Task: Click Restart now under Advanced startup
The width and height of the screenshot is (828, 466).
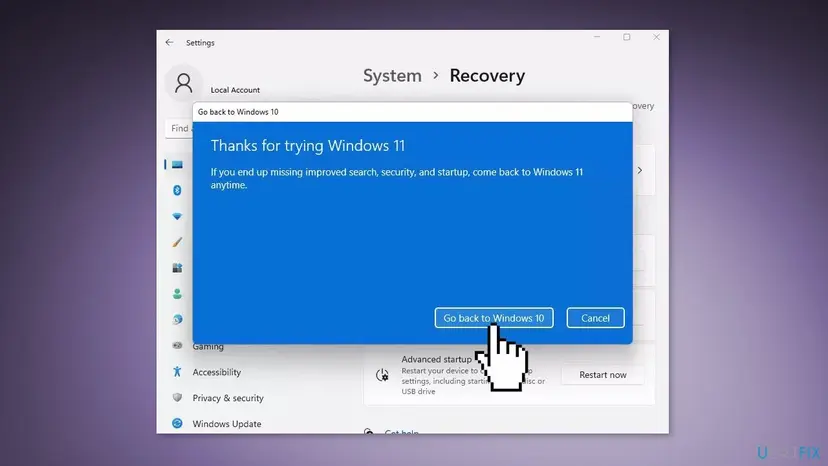Action: click(603, 375)
